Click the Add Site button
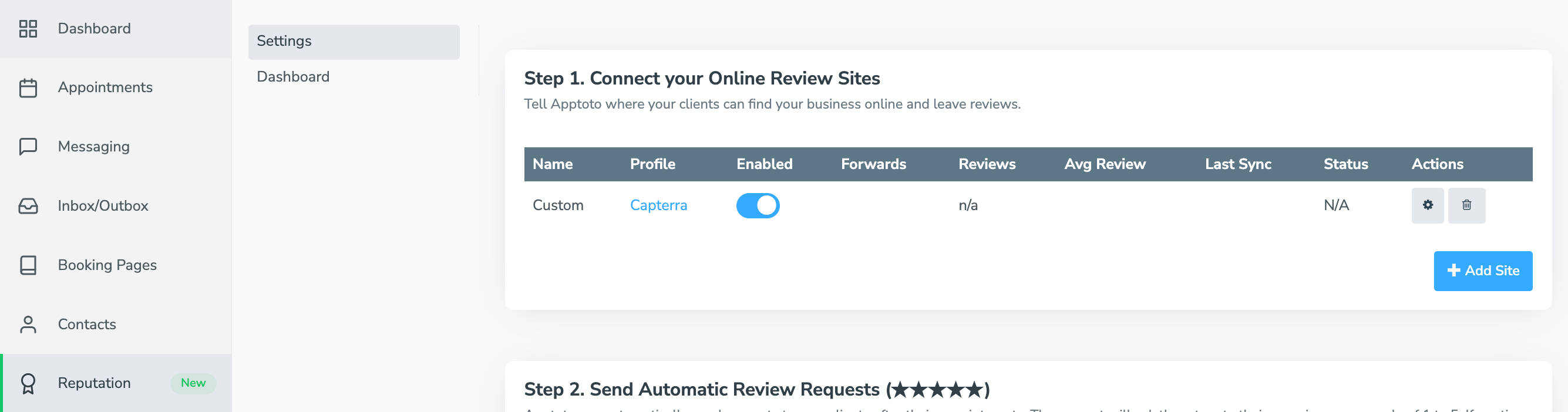The image size is (1568, 412). pyautogui.click(x=1483, y=271)
